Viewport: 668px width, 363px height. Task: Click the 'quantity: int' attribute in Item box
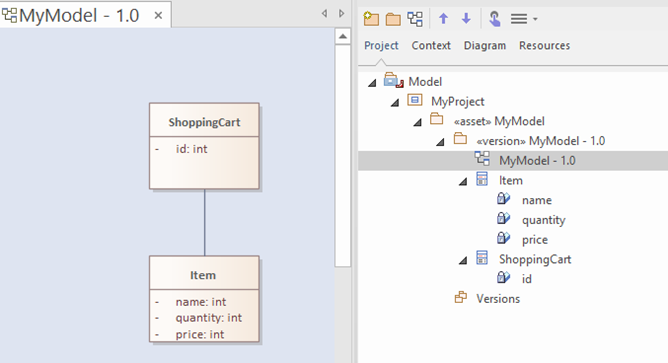point(208,318)
